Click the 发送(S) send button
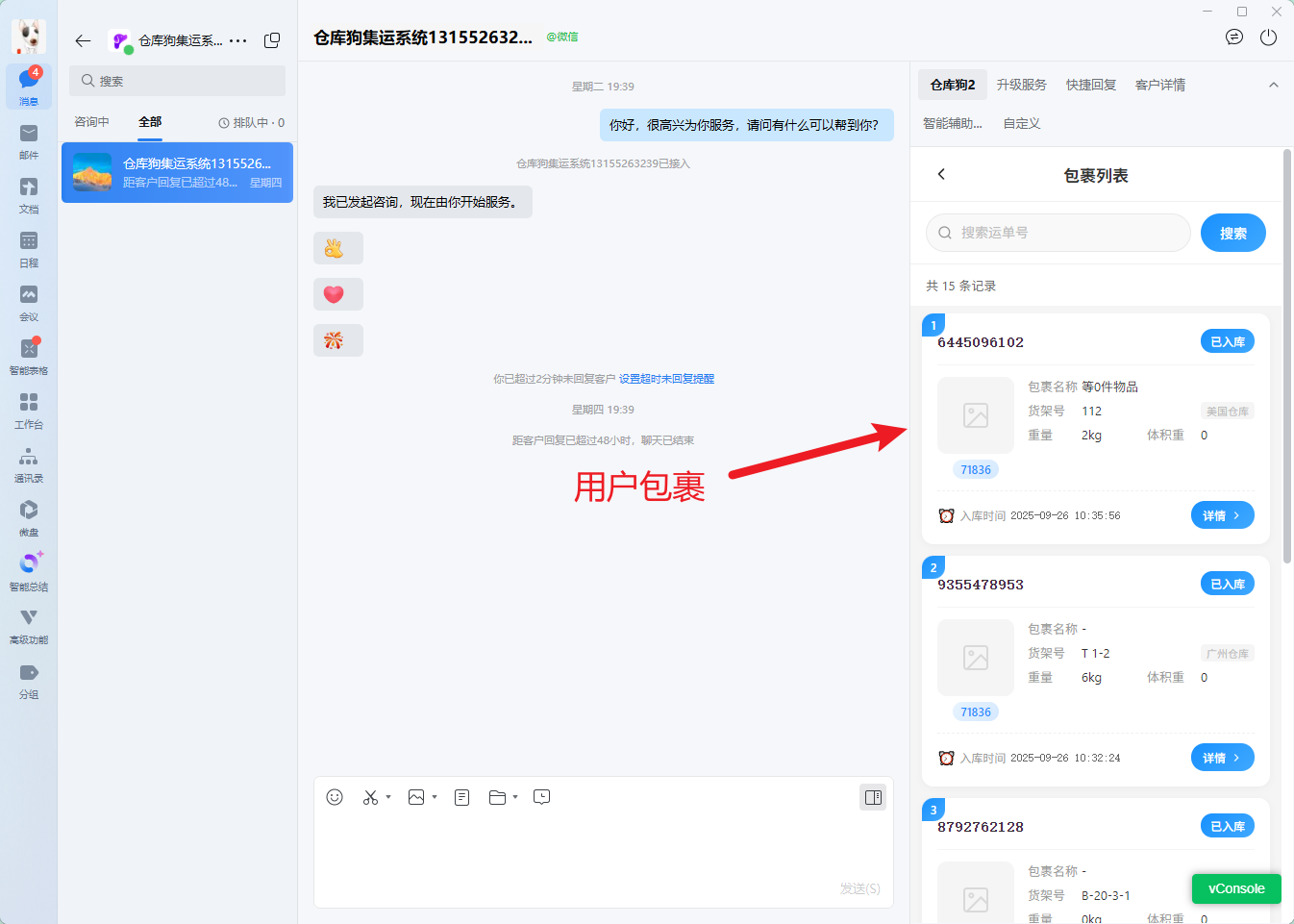This screenshot has width=1294, height=924. tap(859, 888)
